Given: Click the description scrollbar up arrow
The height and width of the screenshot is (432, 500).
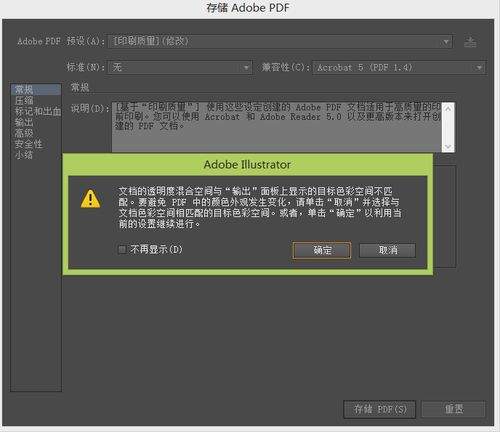Looking at the screenshot, I should click(448, 109).
